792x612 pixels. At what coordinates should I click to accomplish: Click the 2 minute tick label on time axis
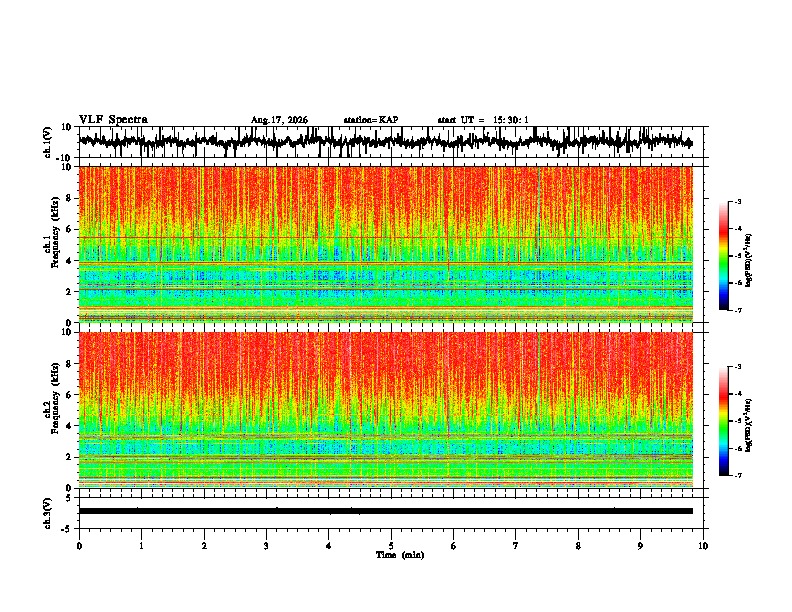pyautogui.click(x=204, y=546)
